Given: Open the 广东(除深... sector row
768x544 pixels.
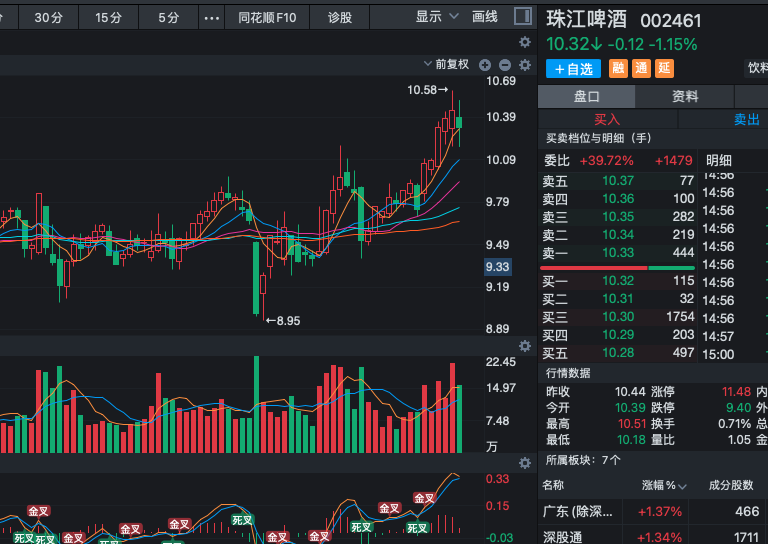Looking at the screenshot, I should tap(653, 512).
